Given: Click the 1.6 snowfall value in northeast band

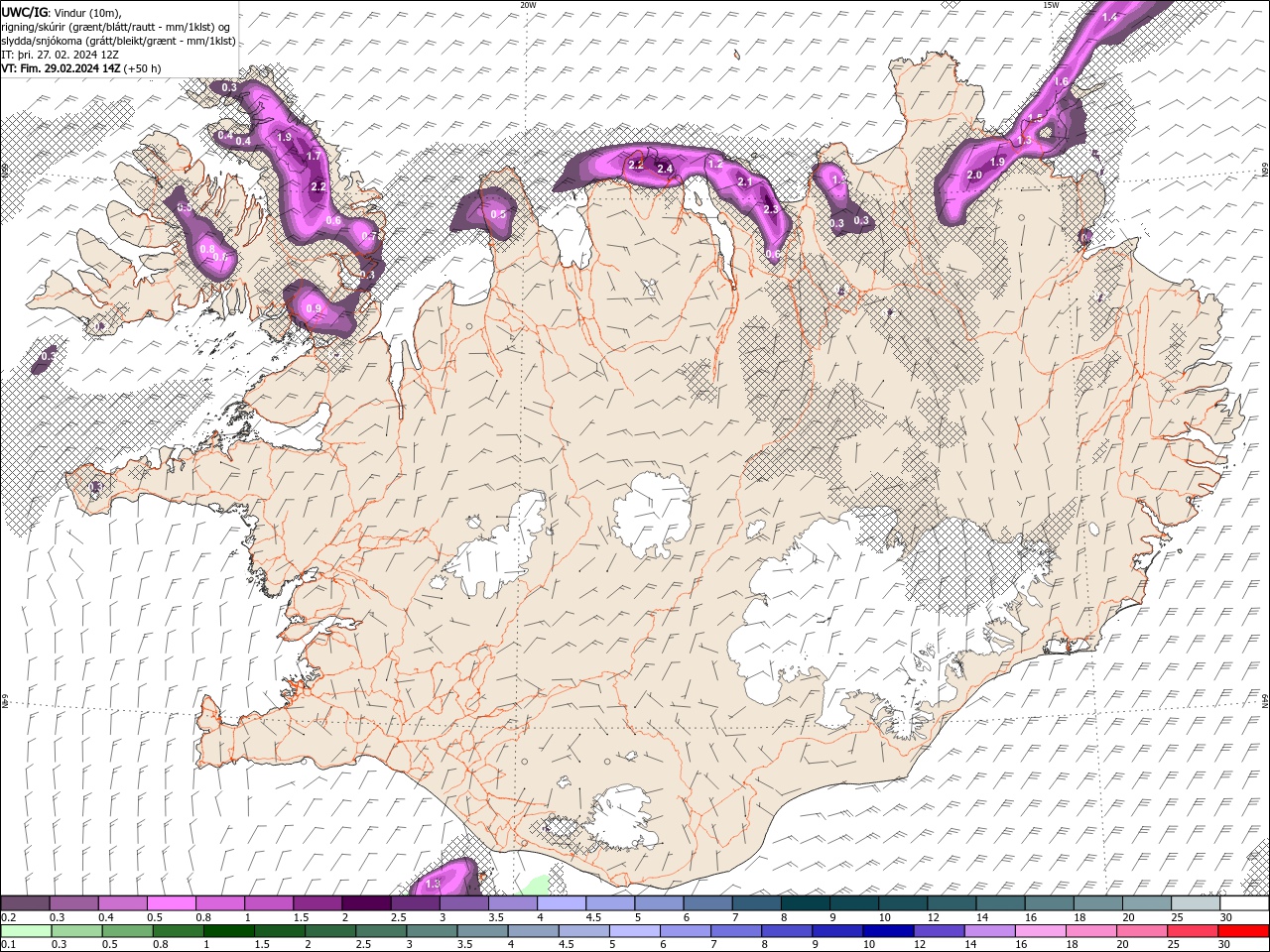Looking at the screenshot, I should pos(1061,82).
